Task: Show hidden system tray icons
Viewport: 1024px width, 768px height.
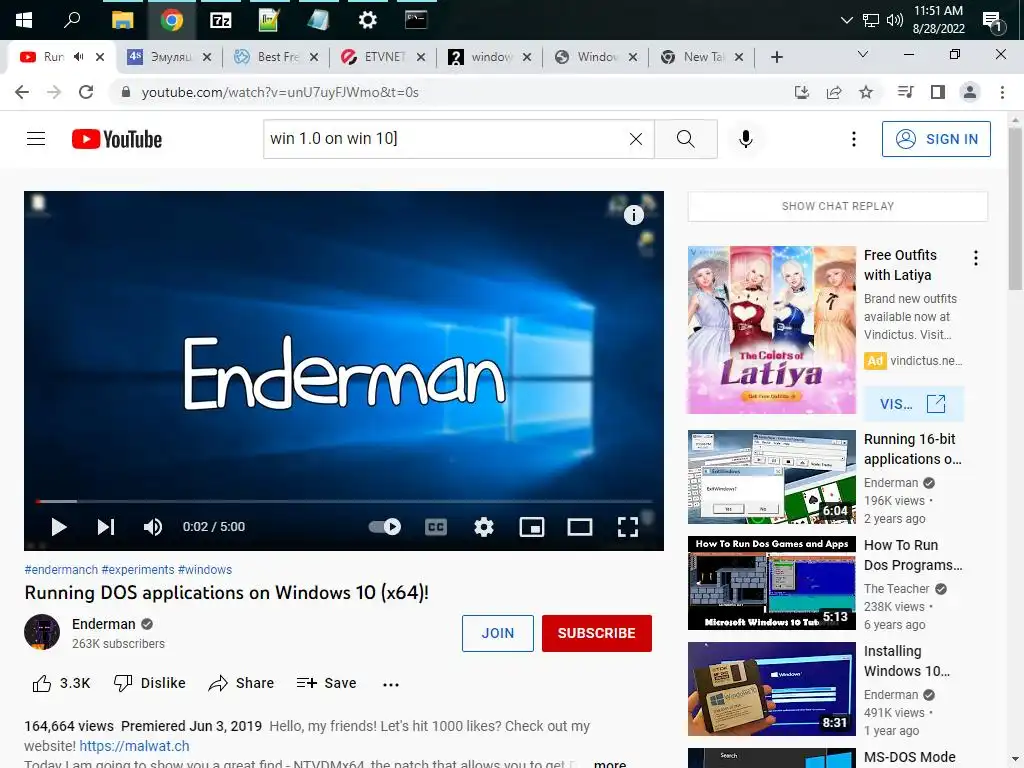Action: click(847, 20)
